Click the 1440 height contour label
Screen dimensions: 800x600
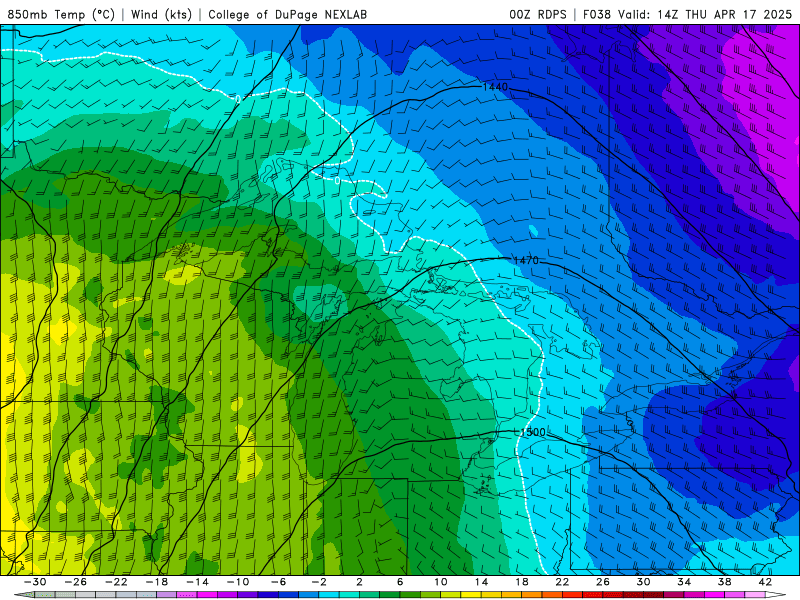(495, 87)
